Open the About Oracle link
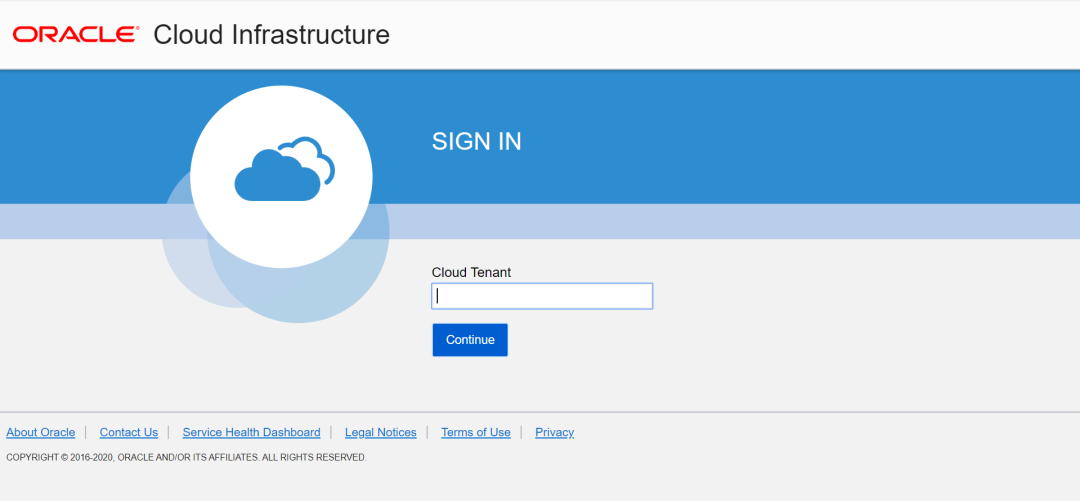The width and height of the screenshot is (1080, 501). [x=41, y=432]
